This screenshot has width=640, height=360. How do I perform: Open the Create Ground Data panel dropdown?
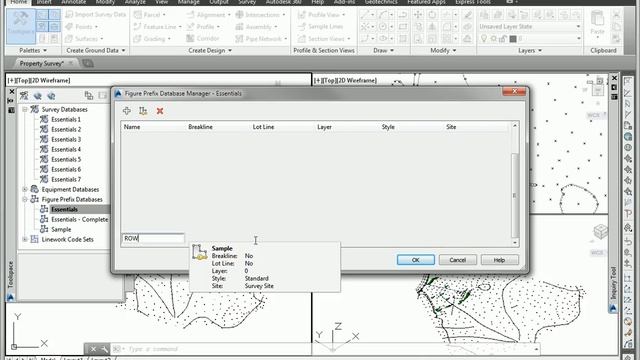point(96,50)
